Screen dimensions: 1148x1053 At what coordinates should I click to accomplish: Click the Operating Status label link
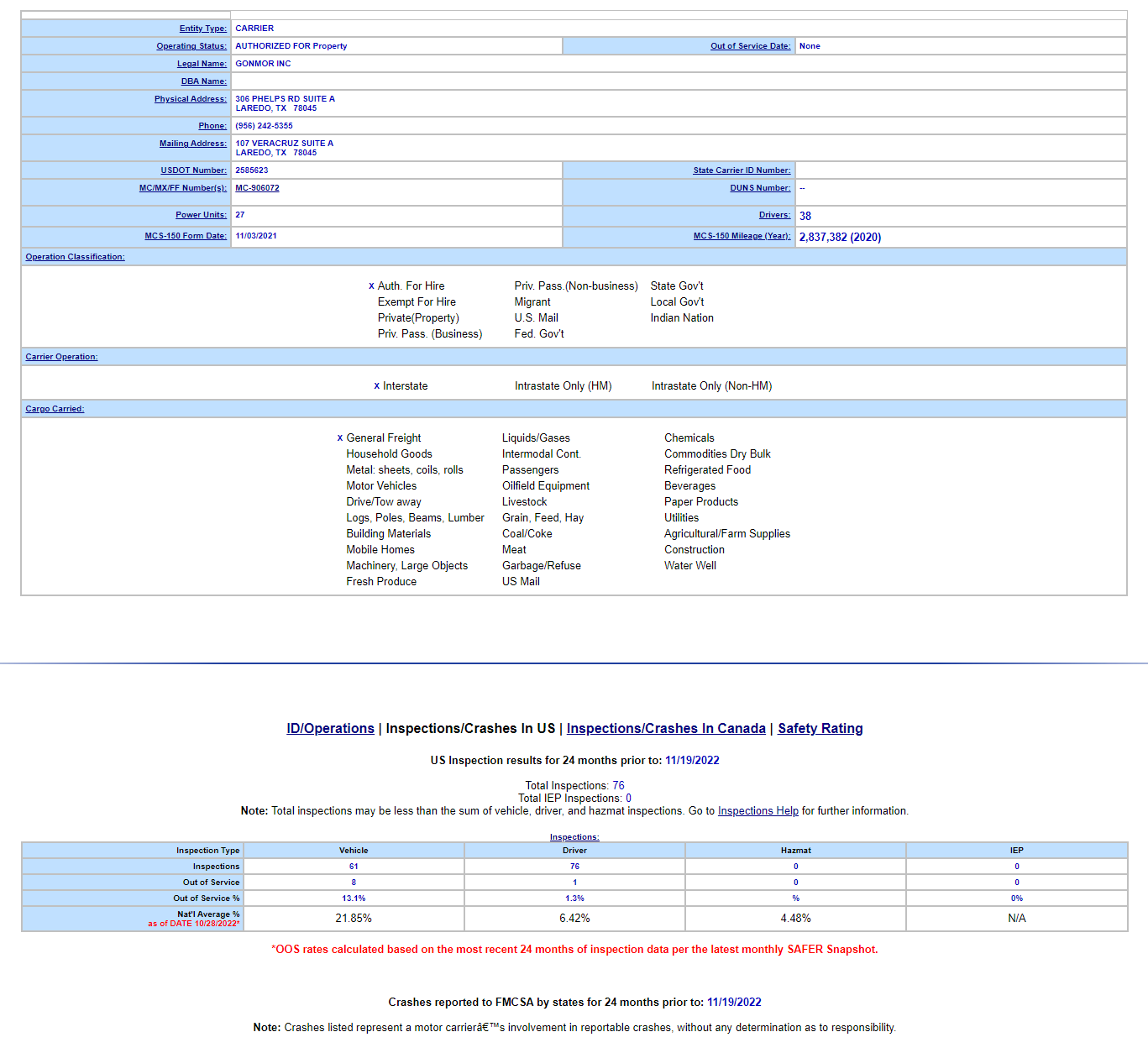[191, 46]
